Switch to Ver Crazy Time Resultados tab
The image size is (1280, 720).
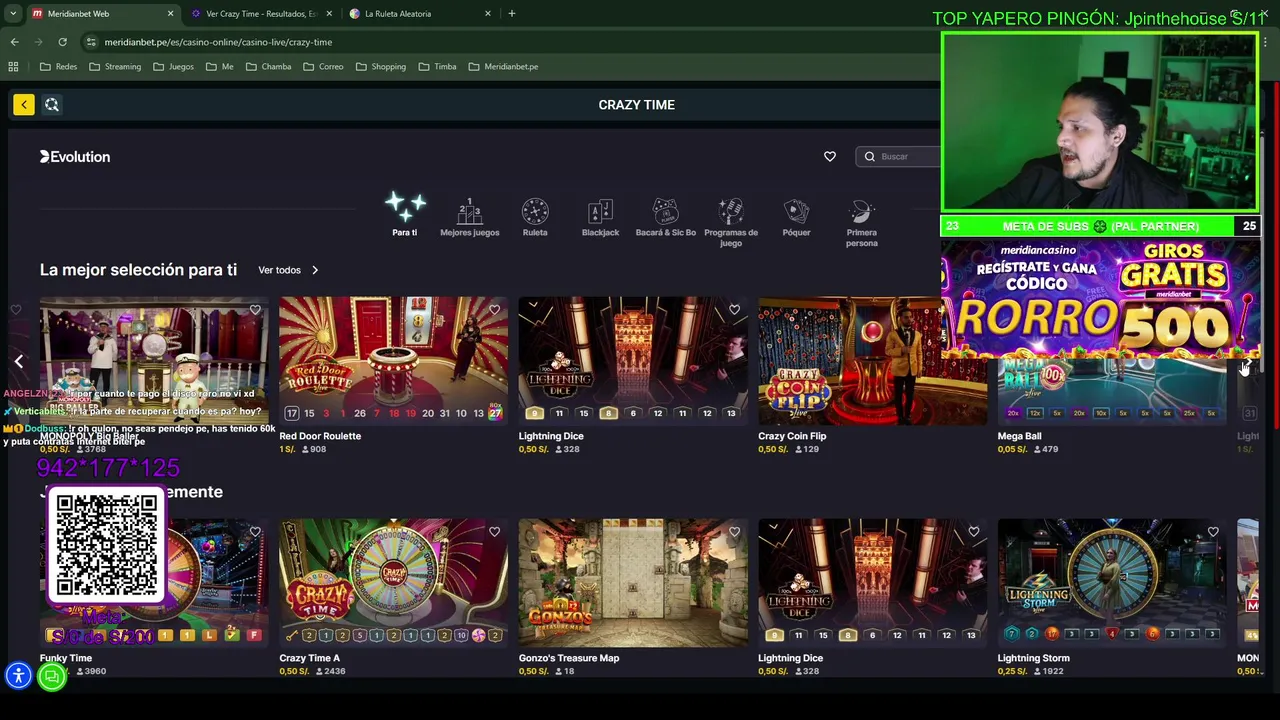(x=260, y=14)
